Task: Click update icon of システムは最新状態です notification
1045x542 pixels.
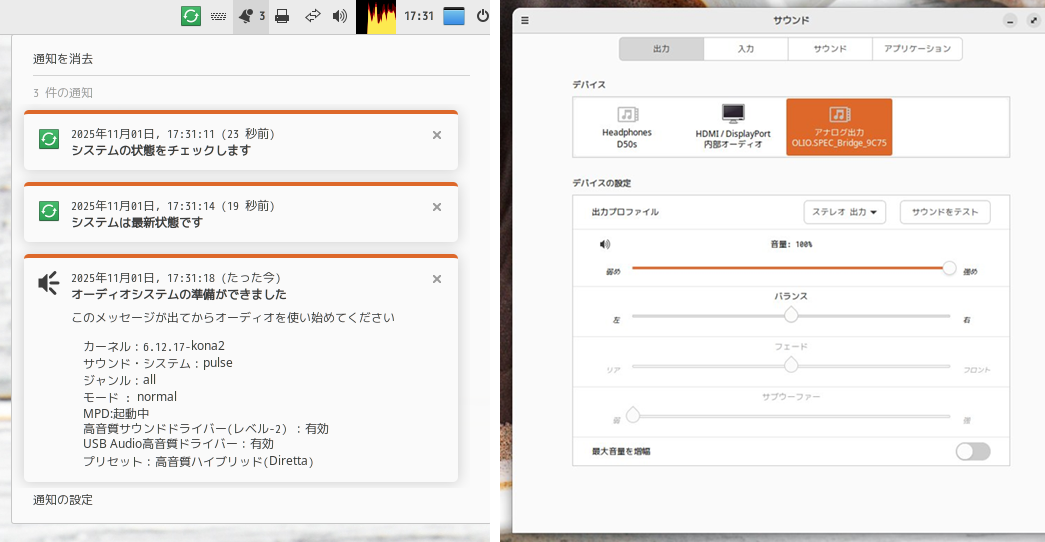Action: click(x=49, y=211)
